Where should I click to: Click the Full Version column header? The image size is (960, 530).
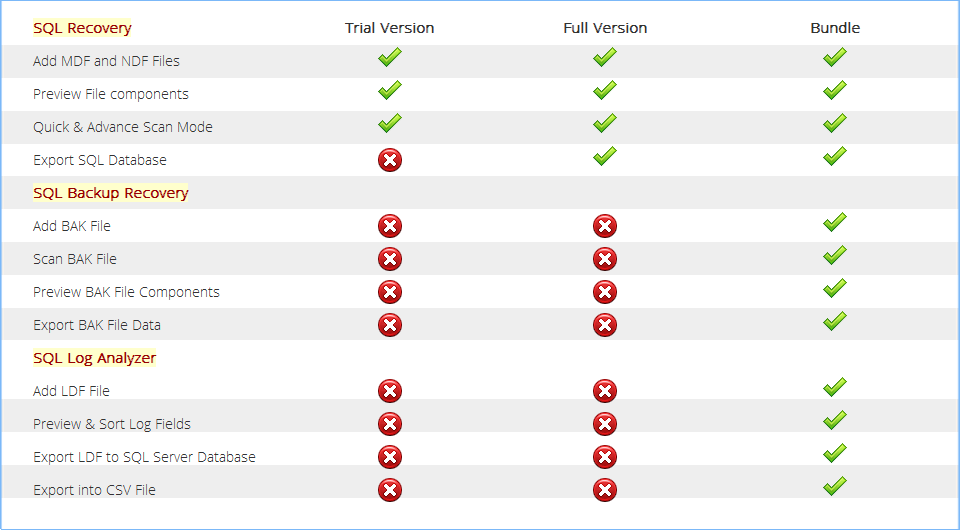pos(605,28)
